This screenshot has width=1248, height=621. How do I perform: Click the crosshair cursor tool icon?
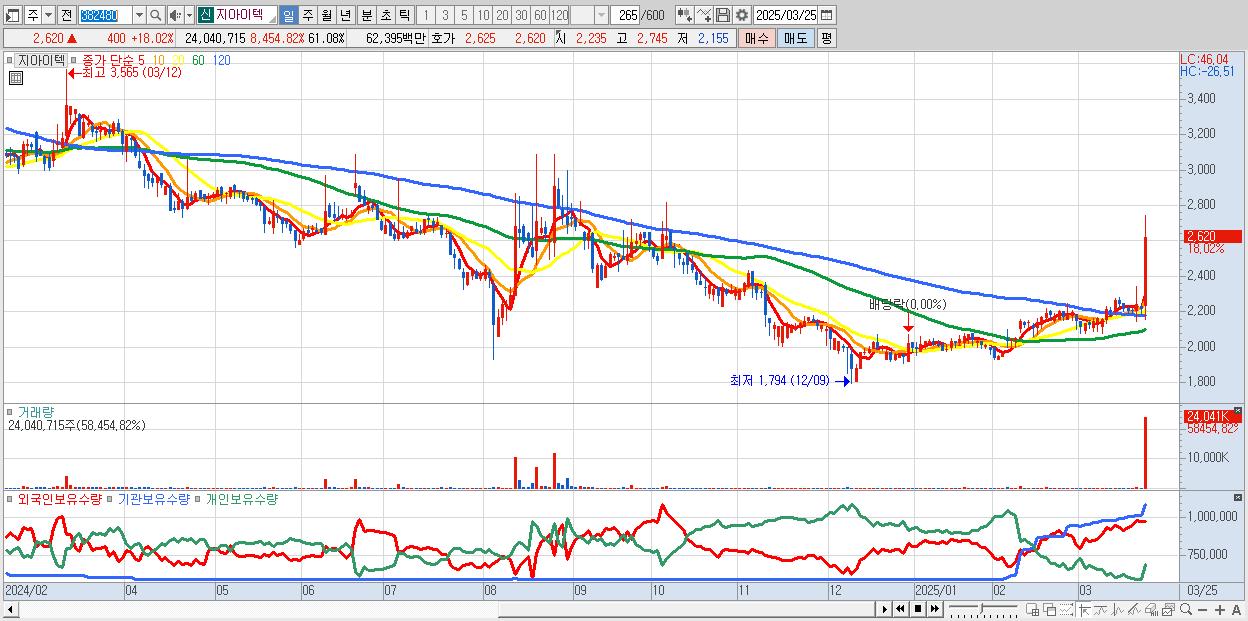[1084, 609]
